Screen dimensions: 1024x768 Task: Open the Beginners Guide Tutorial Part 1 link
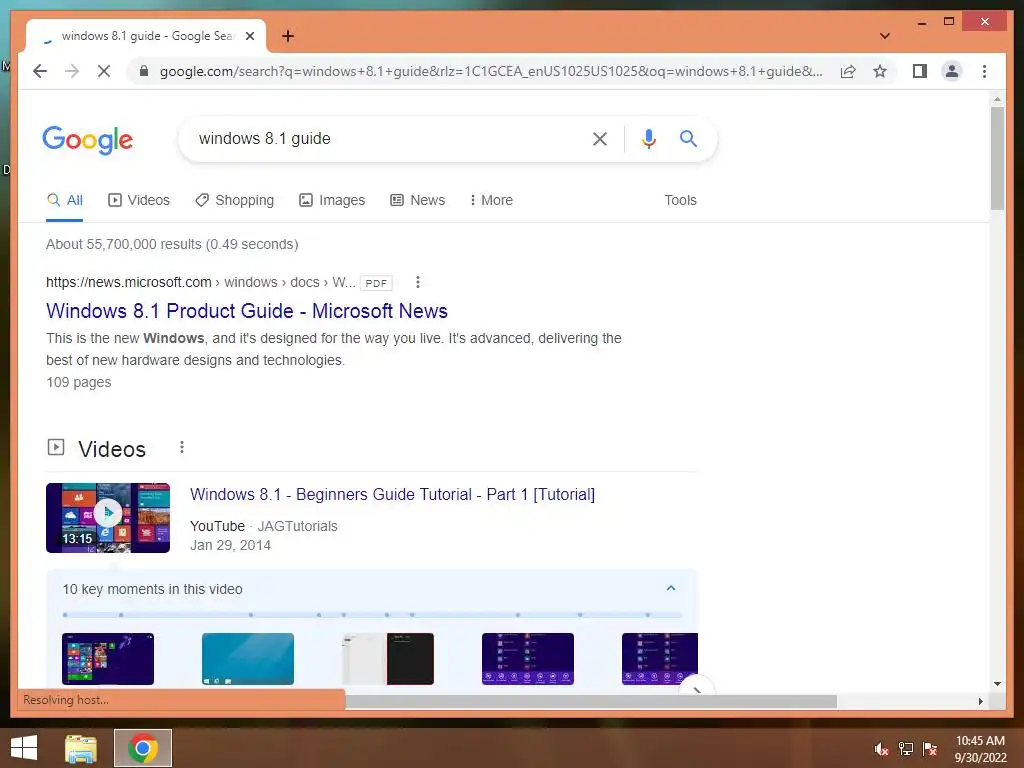click(392, 494)
